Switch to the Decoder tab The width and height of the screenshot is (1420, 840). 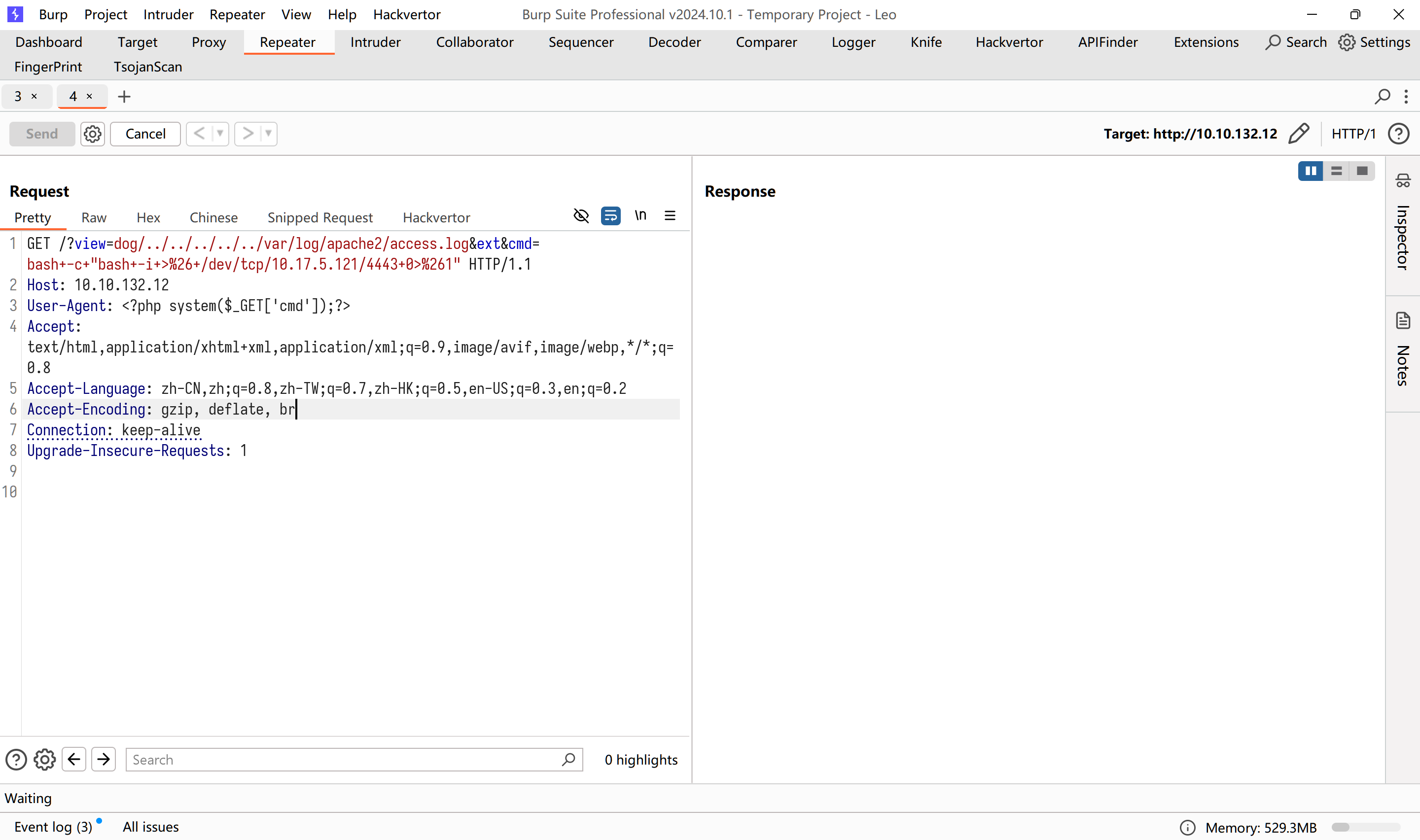pos(674,42)
